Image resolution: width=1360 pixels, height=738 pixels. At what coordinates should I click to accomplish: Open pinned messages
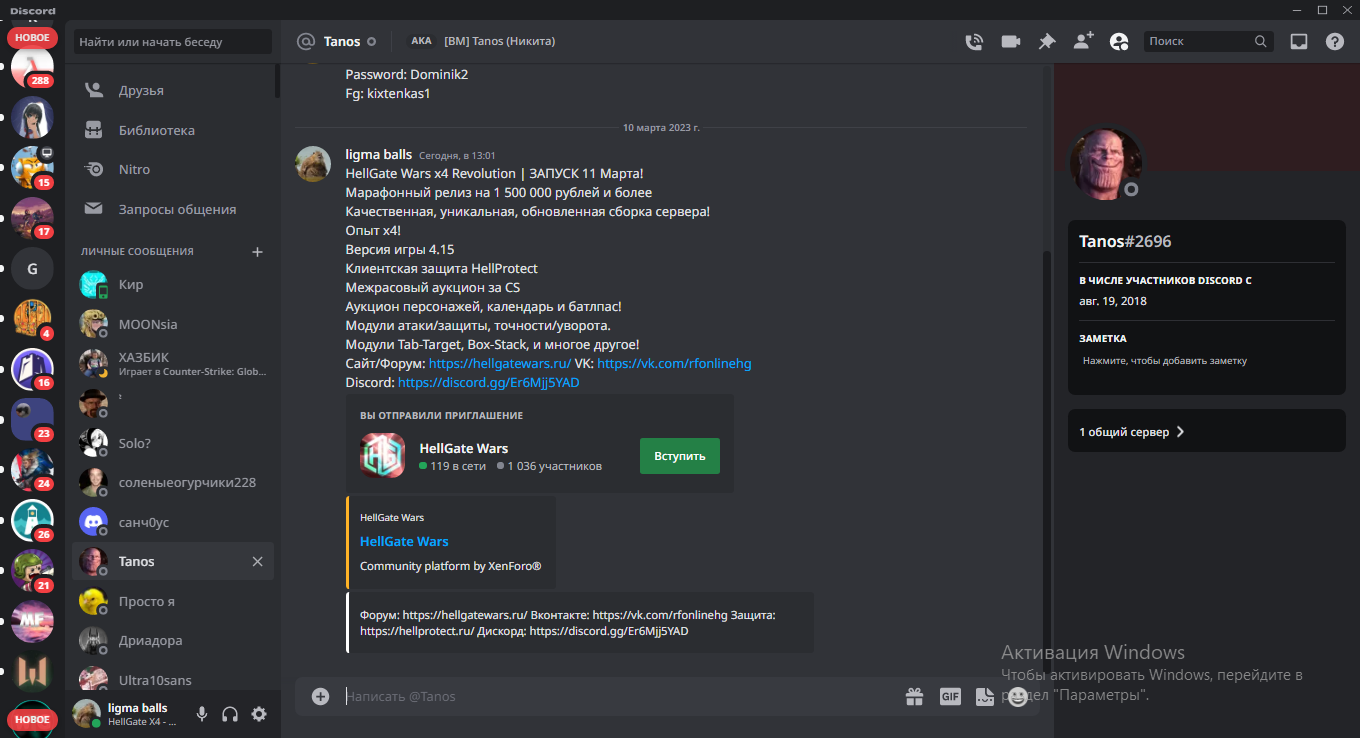pos(1047,42)
